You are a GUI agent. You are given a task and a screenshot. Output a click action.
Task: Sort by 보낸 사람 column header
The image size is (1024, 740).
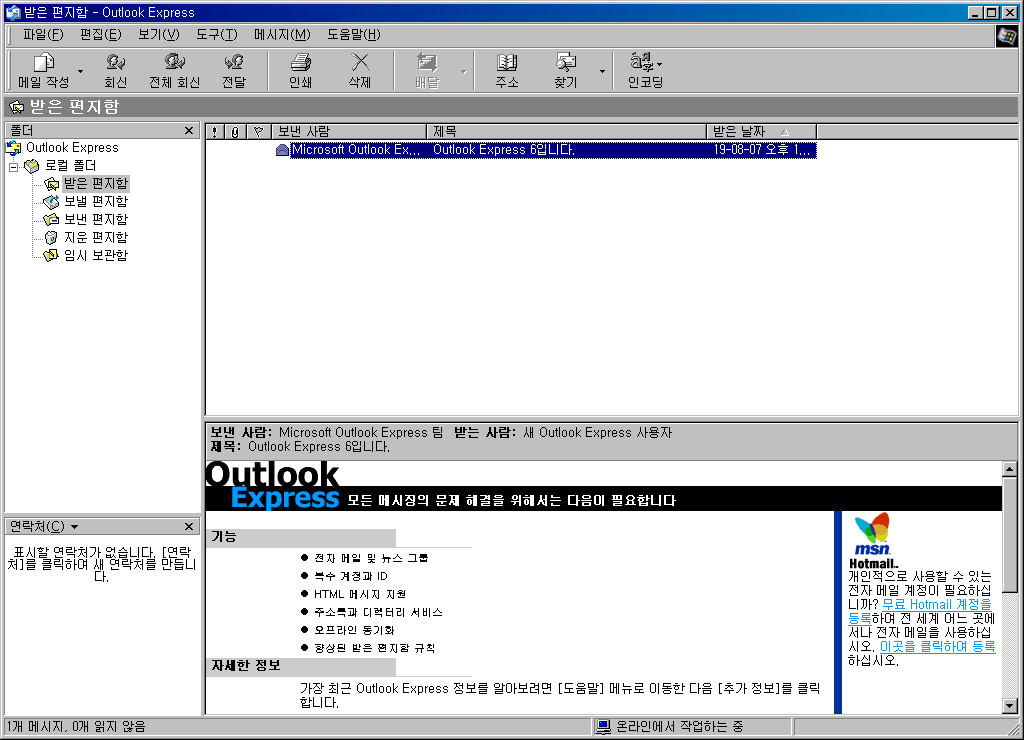349,132
